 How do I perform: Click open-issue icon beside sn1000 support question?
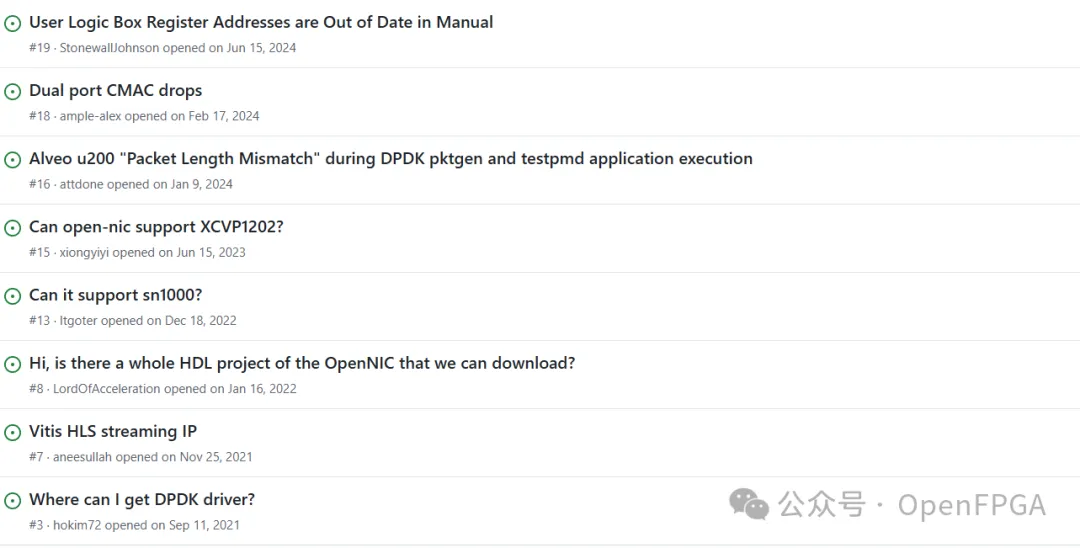(13, 297)
